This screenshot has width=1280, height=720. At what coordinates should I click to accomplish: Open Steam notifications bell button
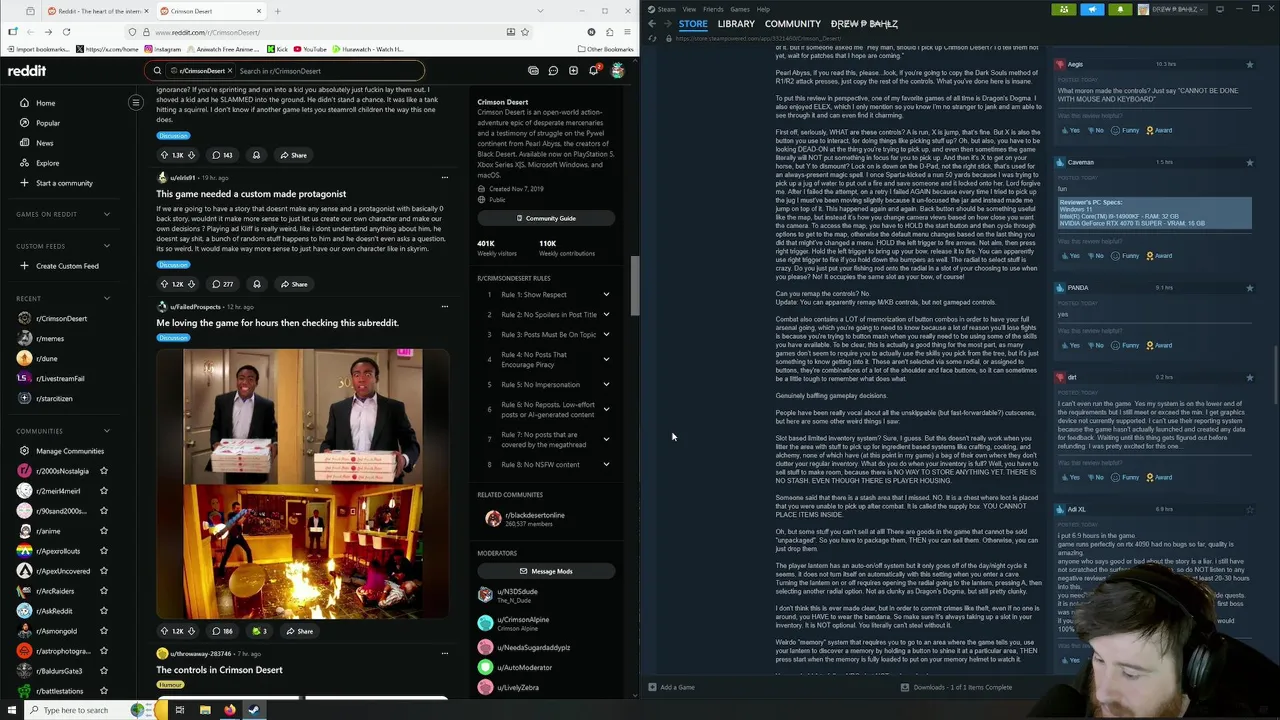1120,9
